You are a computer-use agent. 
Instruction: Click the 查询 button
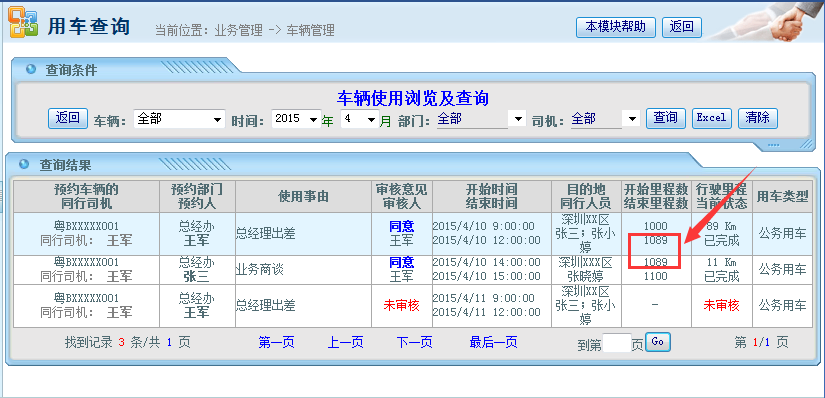point(666,118)
